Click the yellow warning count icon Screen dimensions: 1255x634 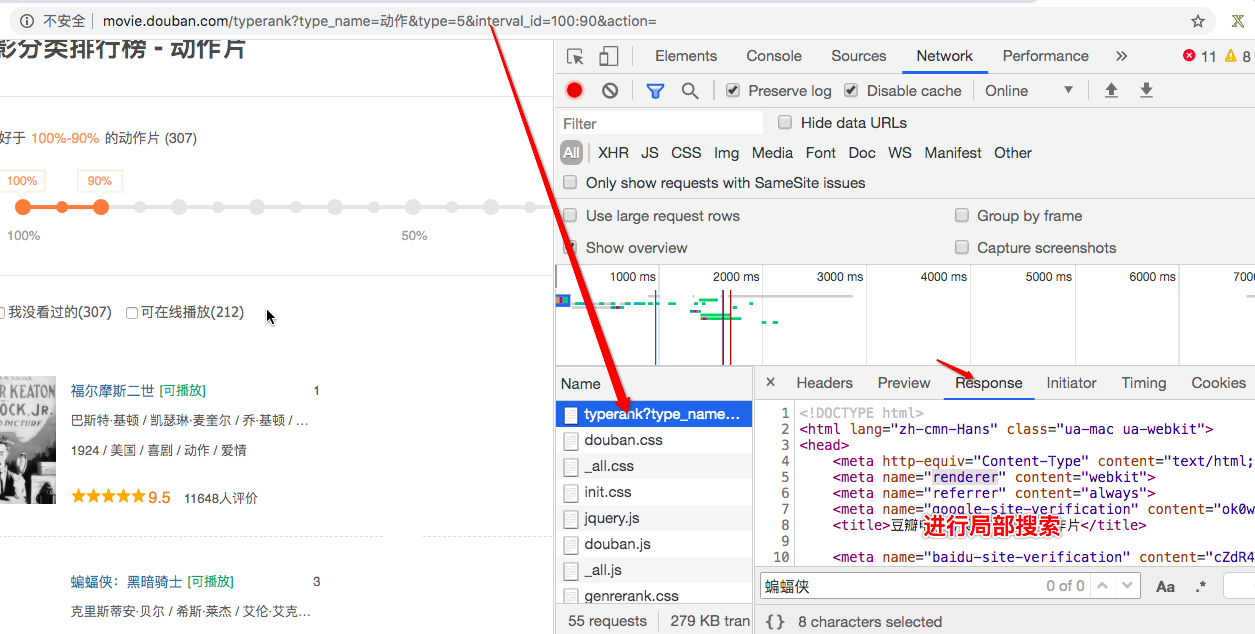(1232, 56)
